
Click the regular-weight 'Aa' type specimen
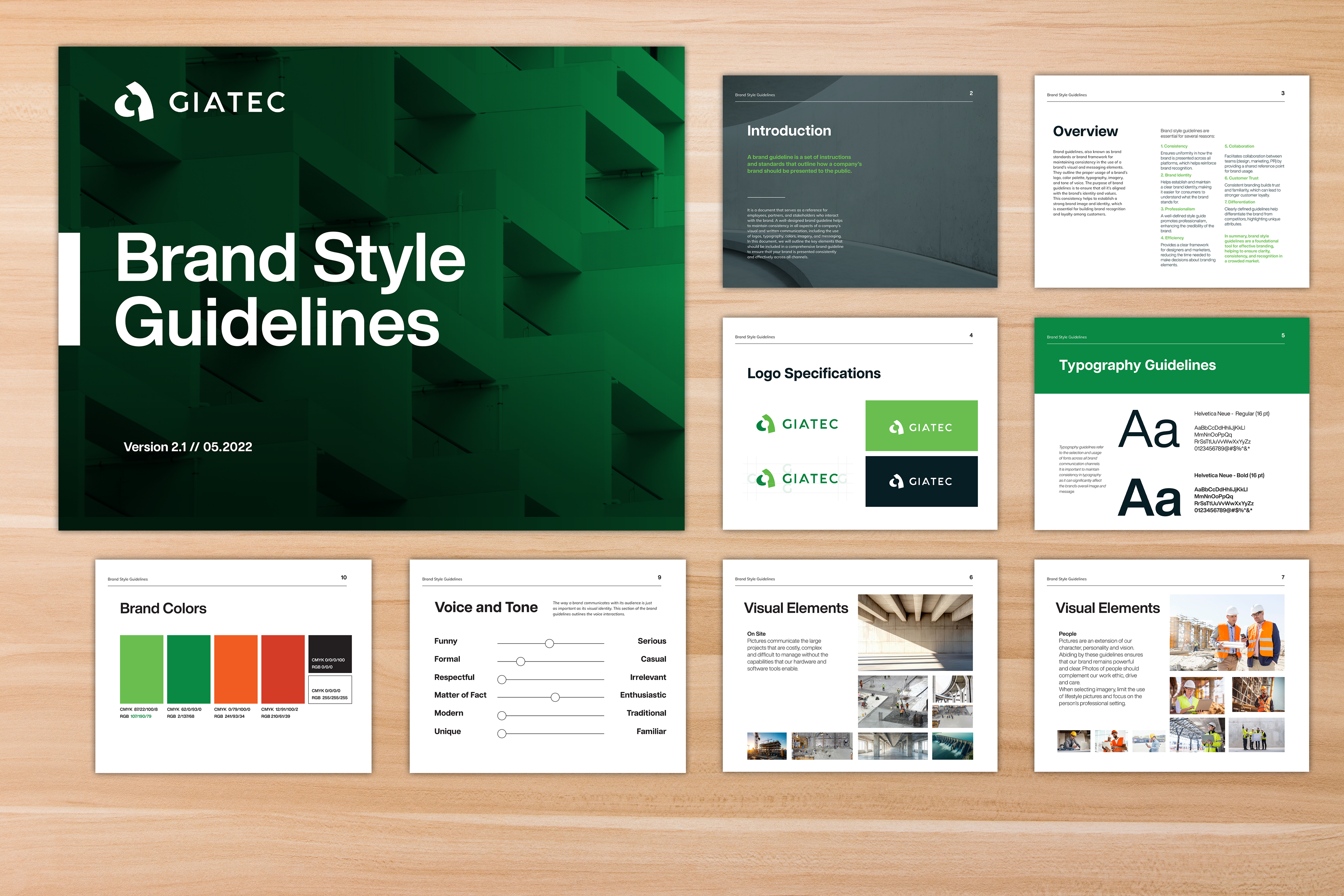click(x=1149, y=429)
